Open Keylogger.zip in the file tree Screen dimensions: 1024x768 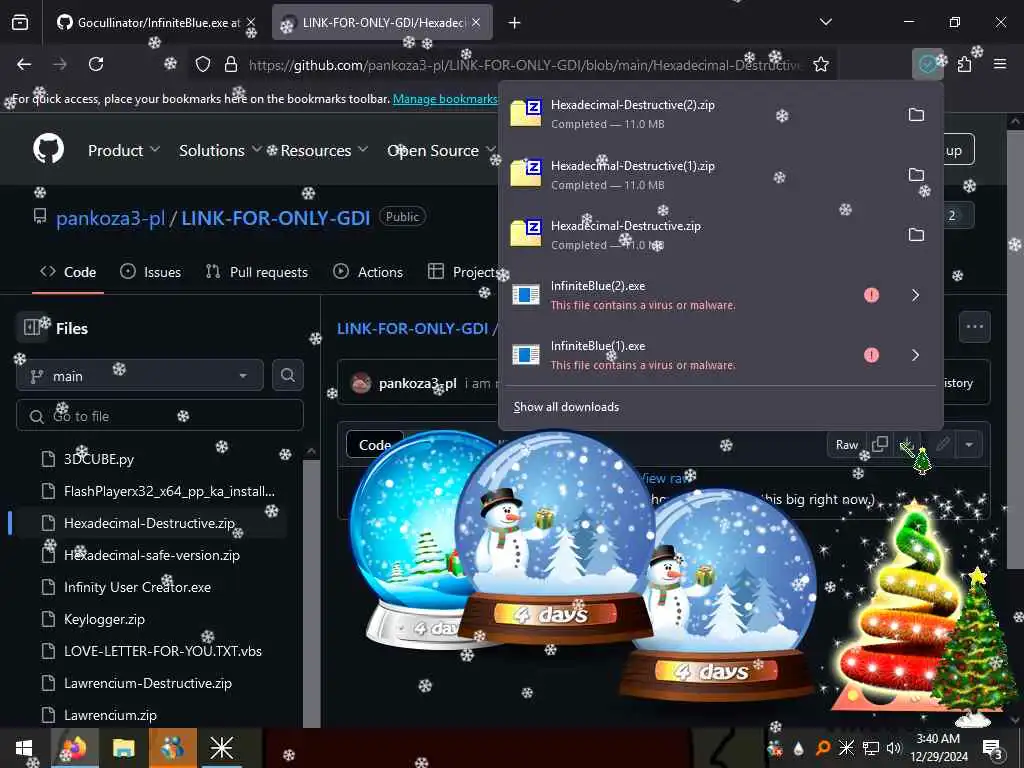[104, 619]
